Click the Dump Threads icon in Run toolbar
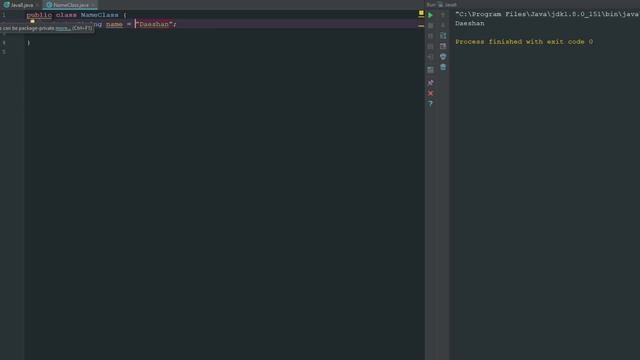 tap(430, 47)
